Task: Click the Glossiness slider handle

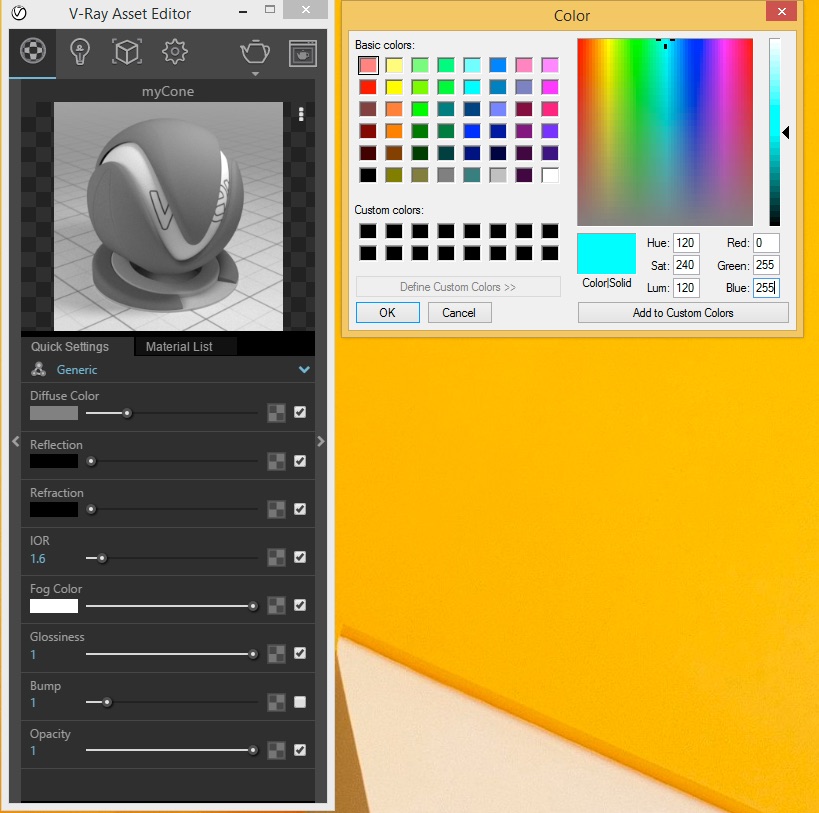Action: (253, 654)
